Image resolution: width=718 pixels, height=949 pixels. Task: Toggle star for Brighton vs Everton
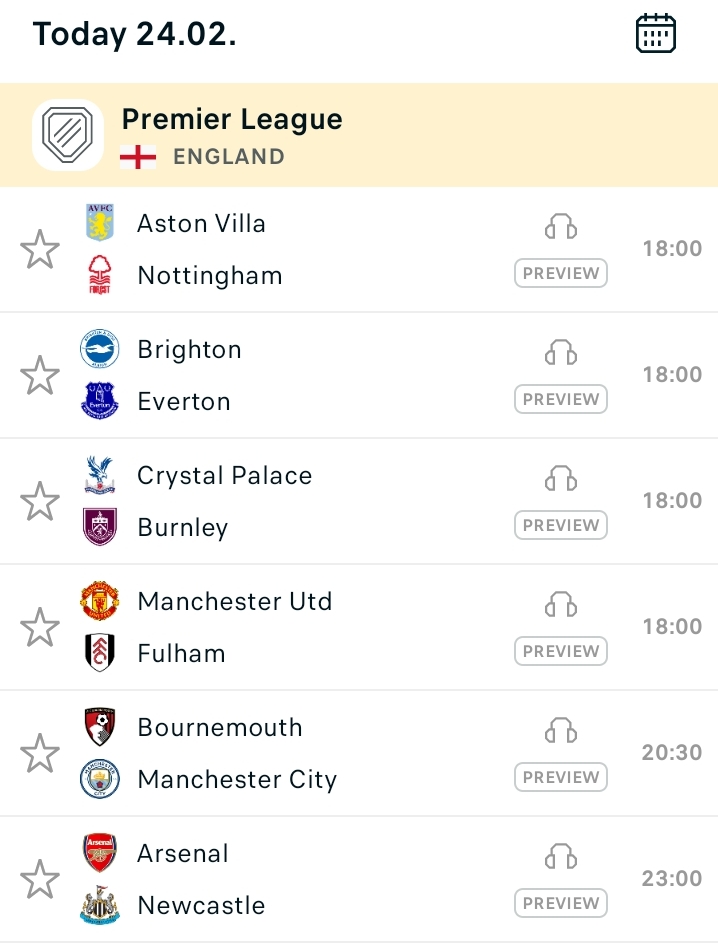40,375
